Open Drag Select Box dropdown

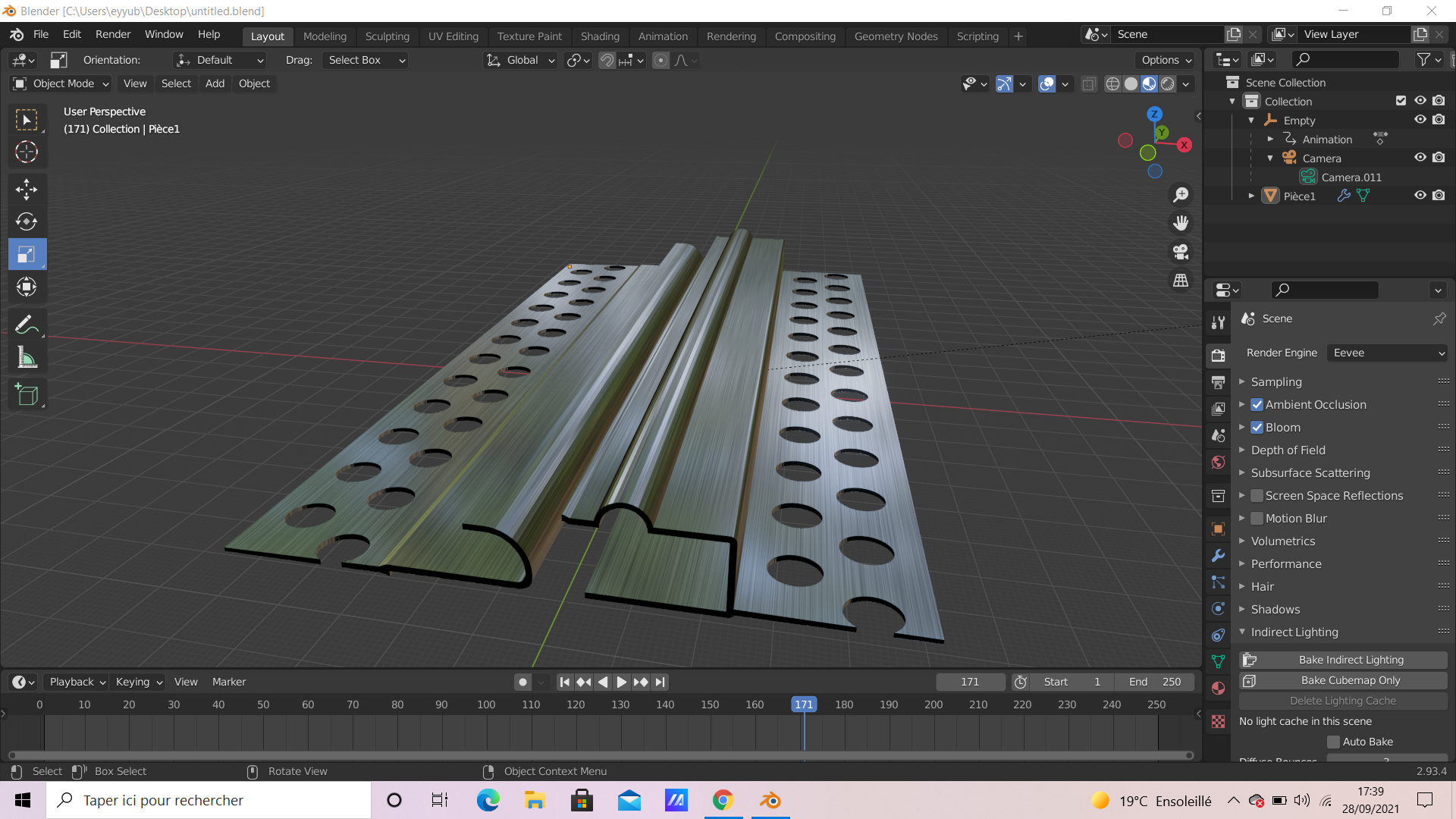coord(366,60)
